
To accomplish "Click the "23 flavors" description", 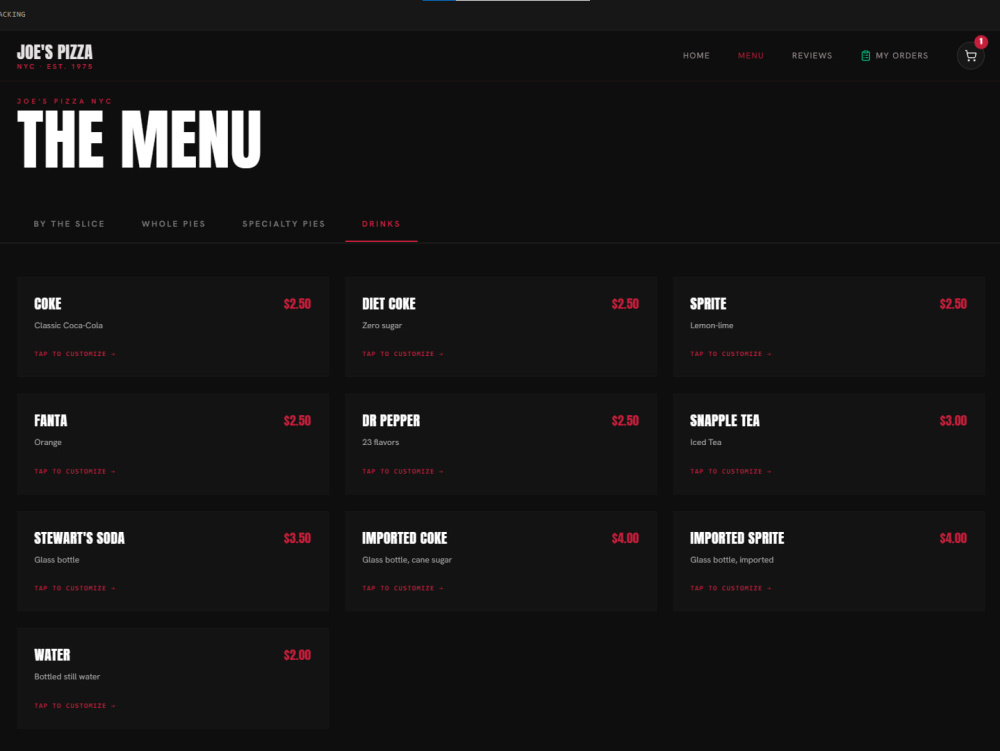I will coord(381,442).
